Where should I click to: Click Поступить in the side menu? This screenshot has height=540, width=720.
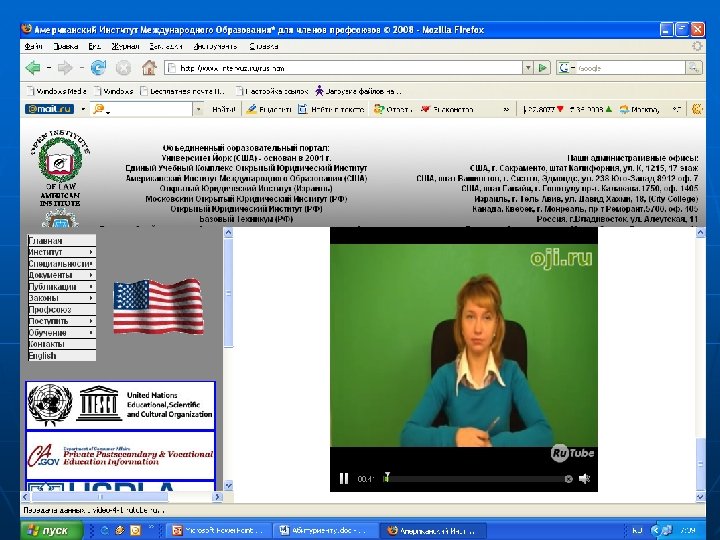coord(62,321)
